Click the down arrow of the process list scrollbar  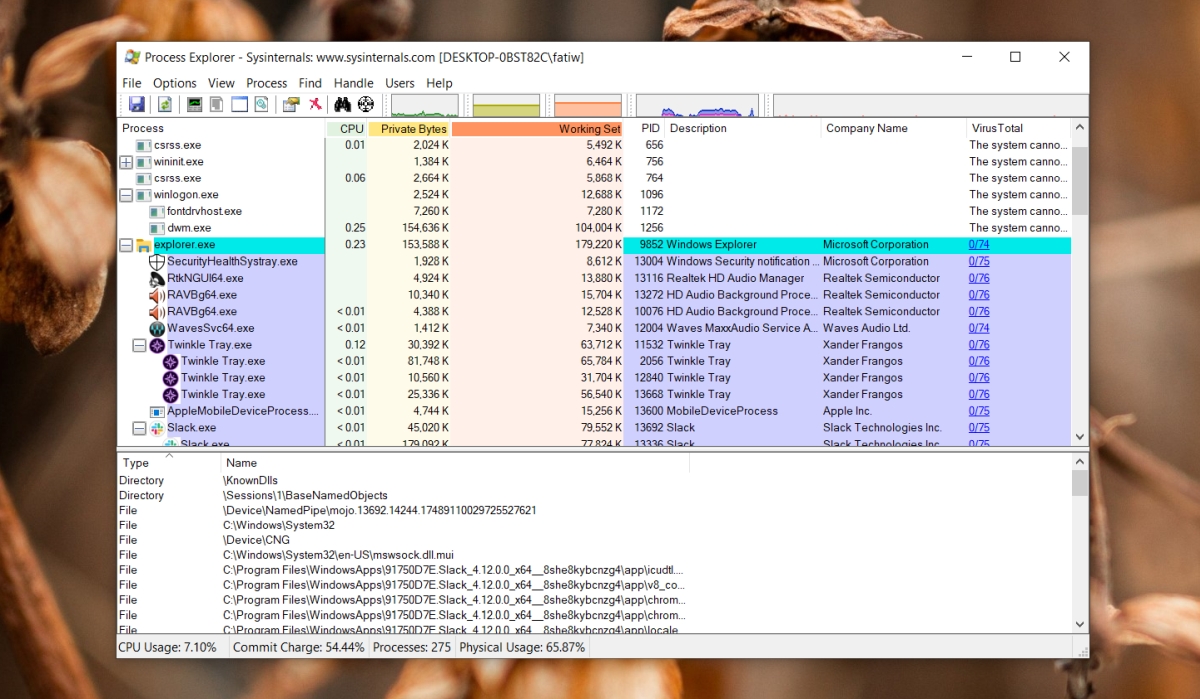[1080, 437]
